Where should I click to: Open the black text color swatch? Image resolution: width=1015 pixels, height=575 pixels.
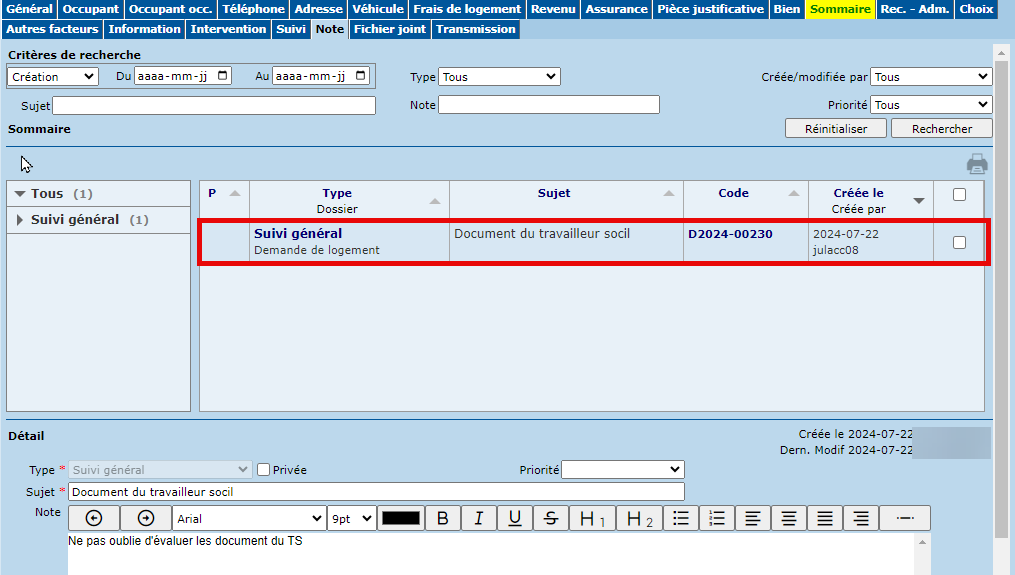[402, 518]
